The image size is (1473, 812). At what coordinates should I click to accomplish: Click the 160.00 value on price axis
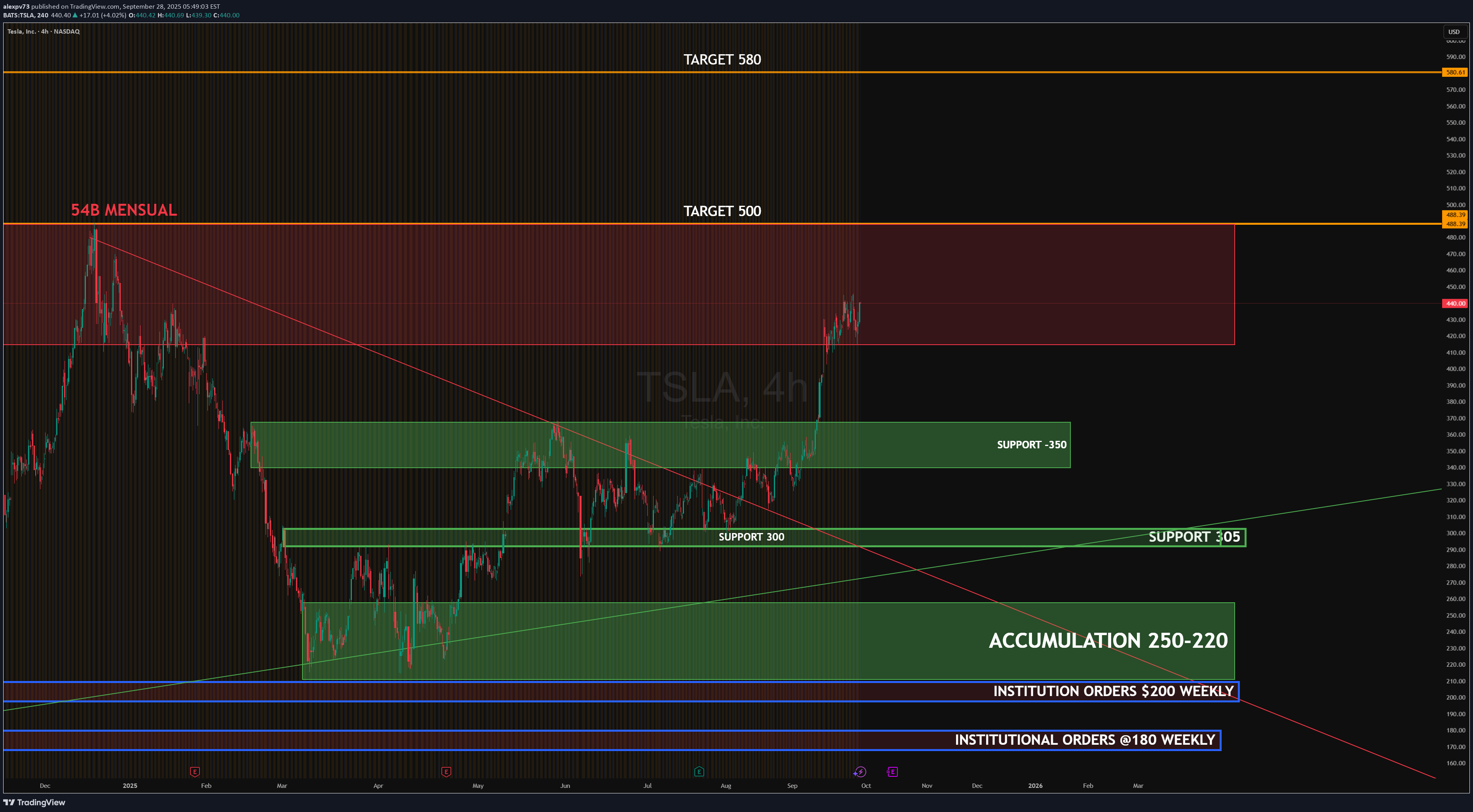(1456, 763)
